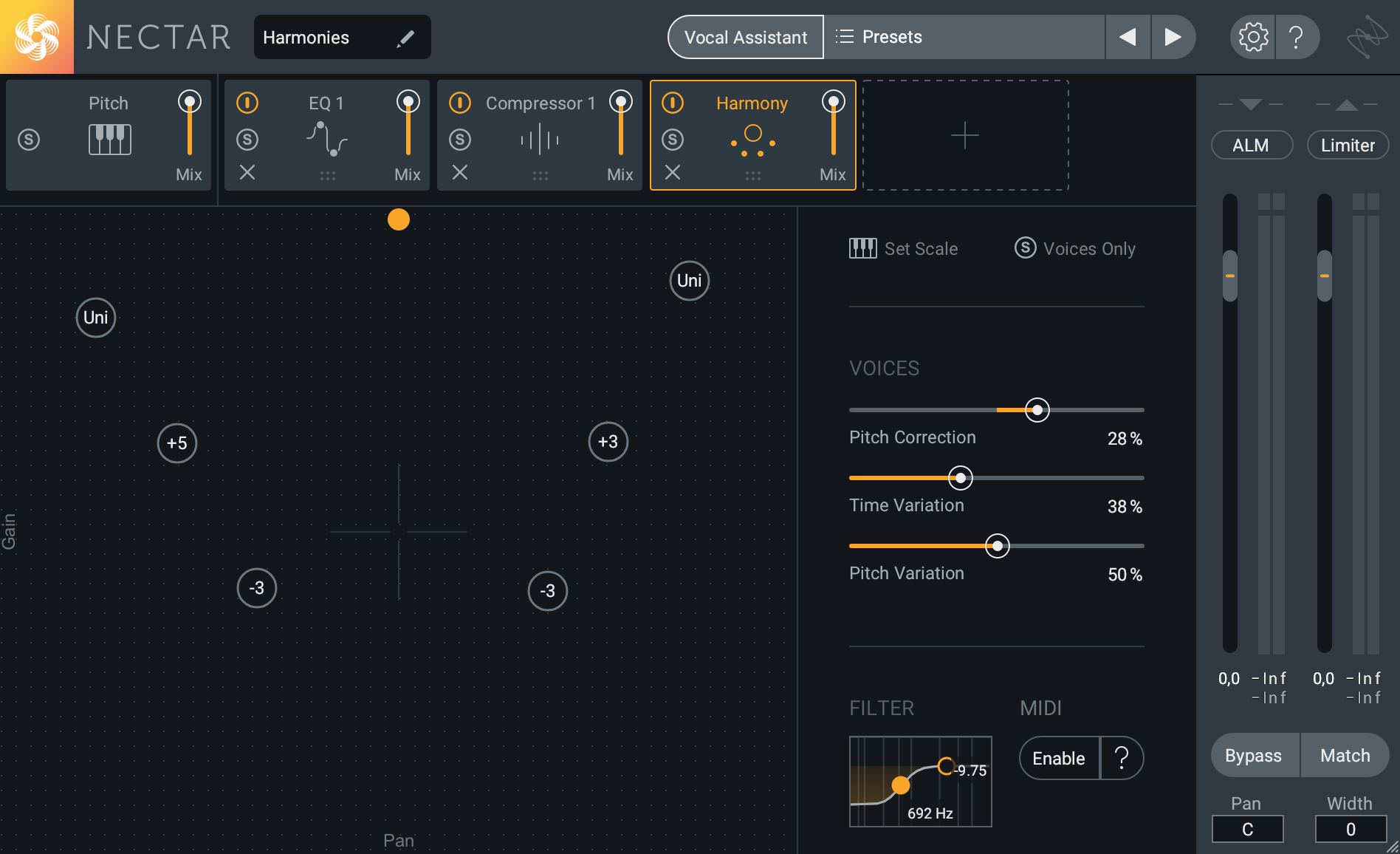
Task: Enable MIDI control
Action: coord(1059,758)
